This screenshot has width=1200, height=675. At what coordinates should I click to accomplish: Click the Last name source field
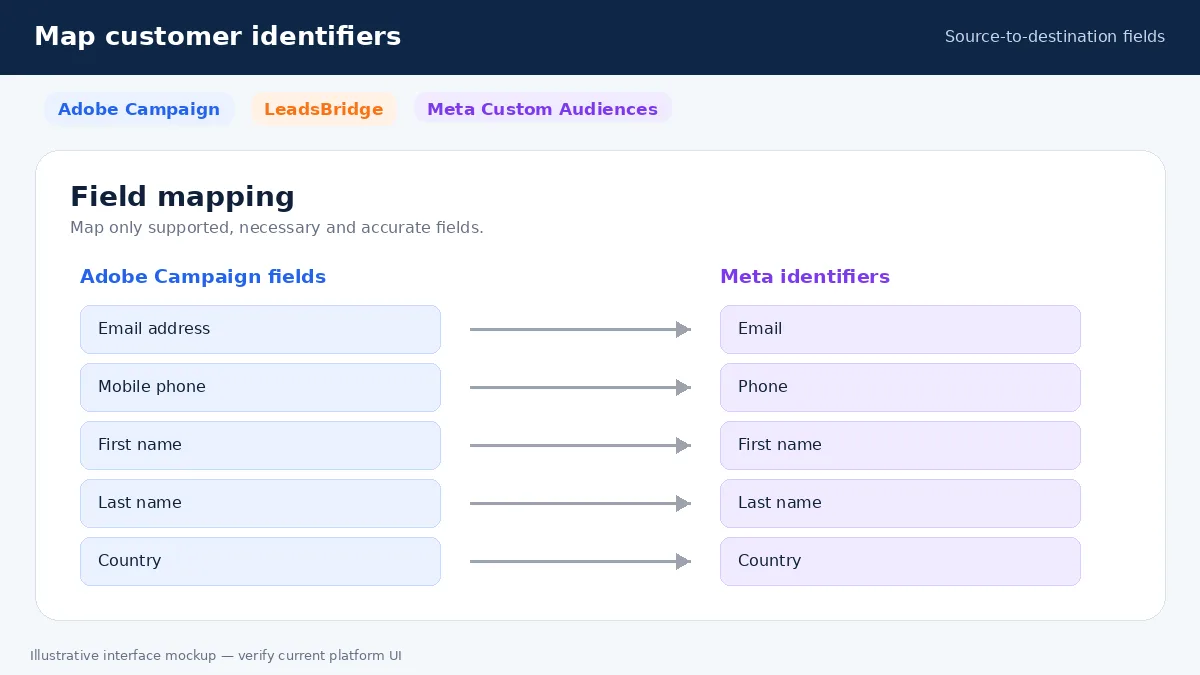click(260, 503)
